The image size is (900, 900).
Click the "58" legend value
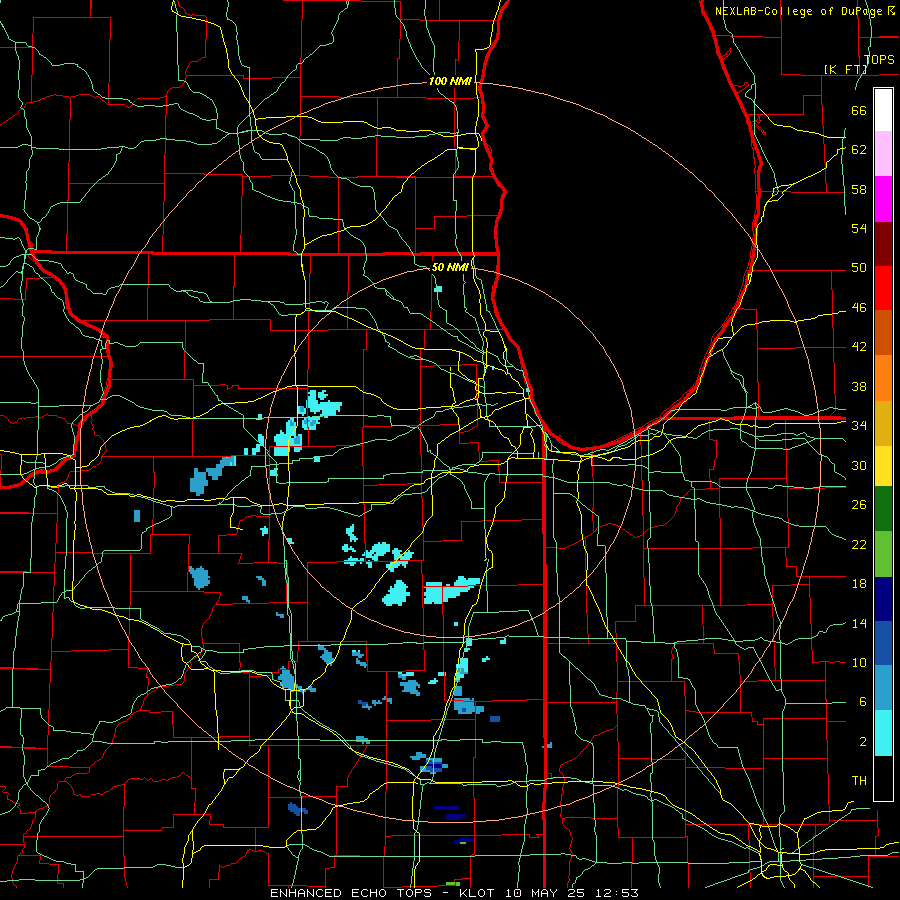[859, 189]
